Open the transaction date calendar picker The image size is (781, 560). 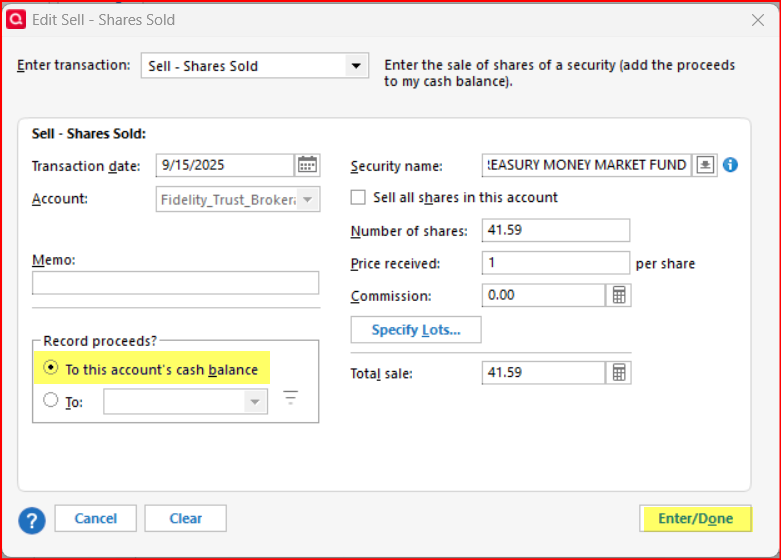[307, 165]
